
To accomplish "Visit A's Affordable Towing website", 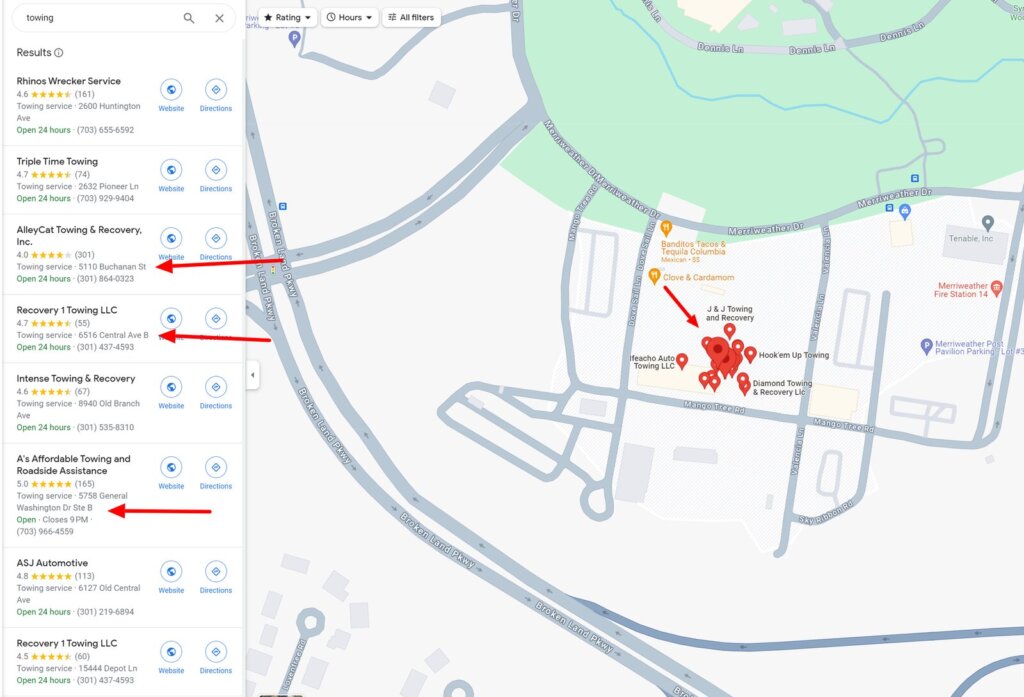I will (x=171, y=467).
